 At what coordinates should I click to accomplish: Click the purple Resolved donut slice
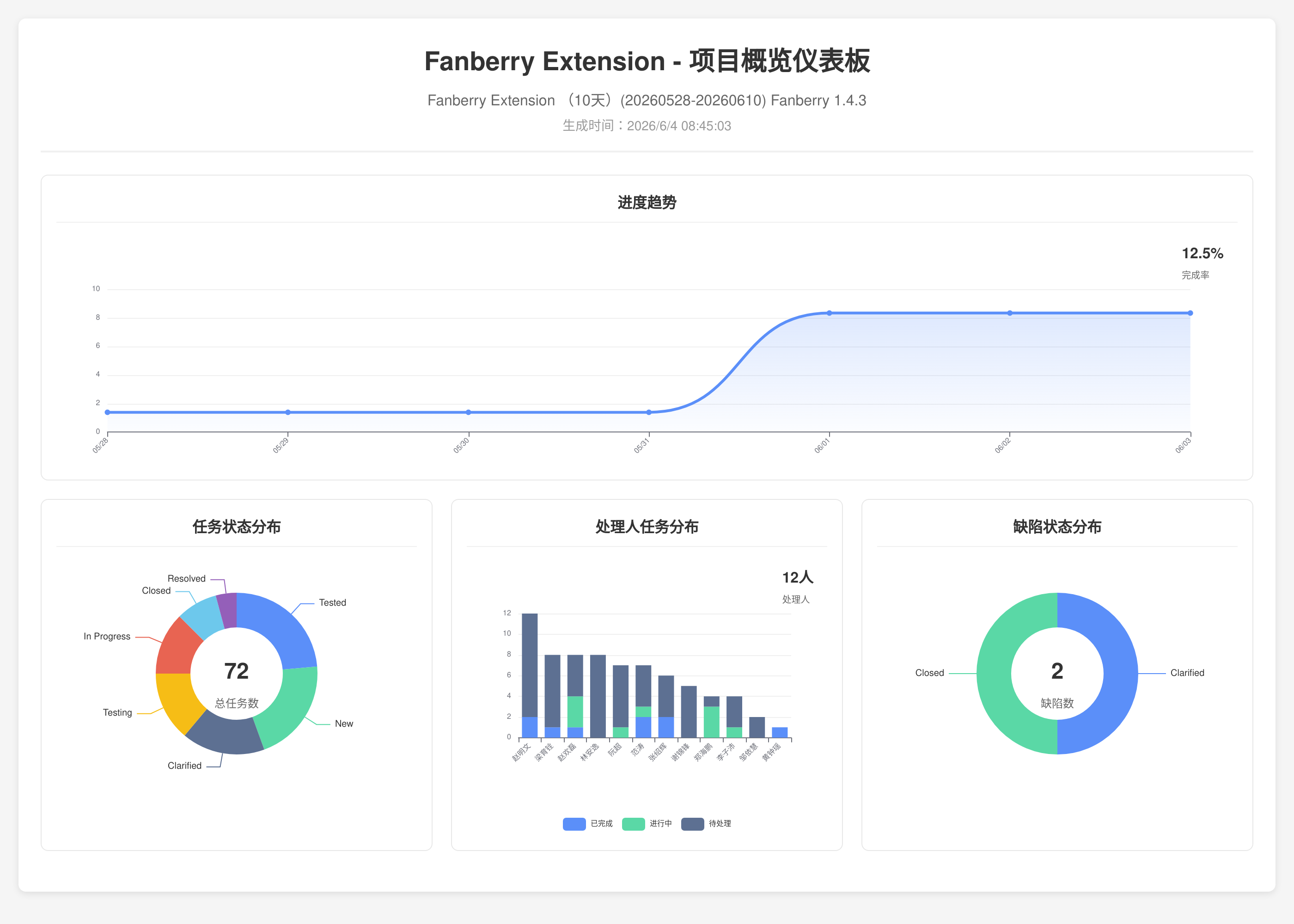(228, 610)
